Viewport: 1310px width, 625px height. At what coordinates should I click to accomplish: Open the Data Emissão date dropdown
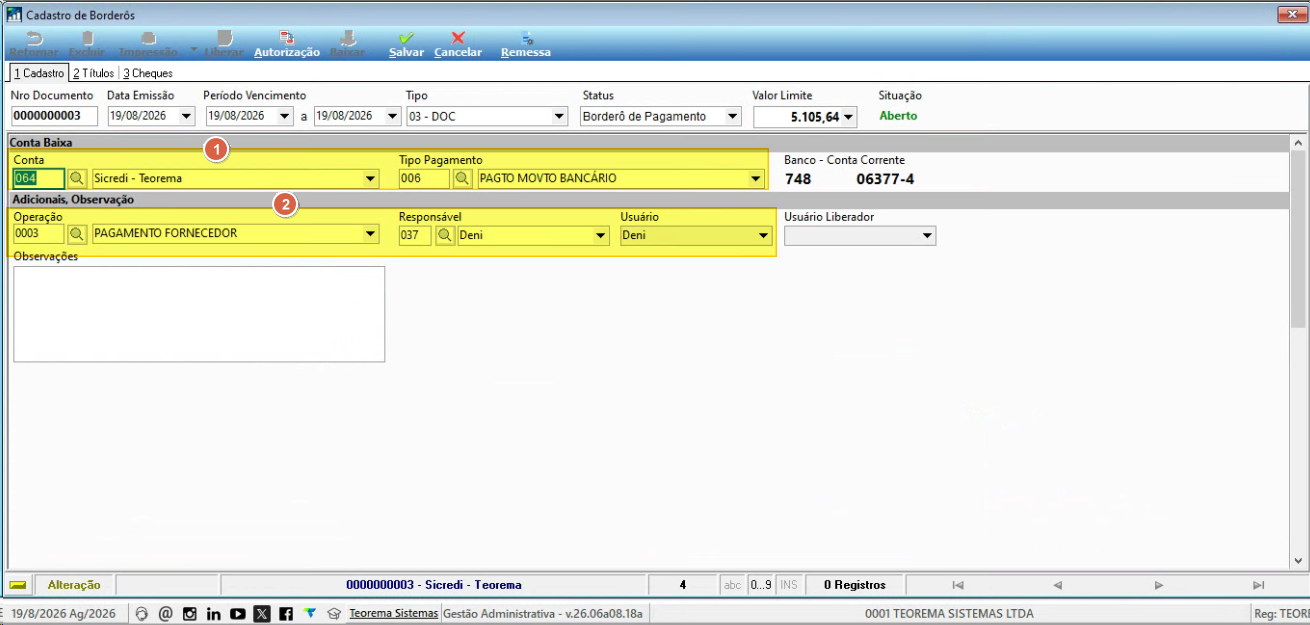(x=186, y=117)
